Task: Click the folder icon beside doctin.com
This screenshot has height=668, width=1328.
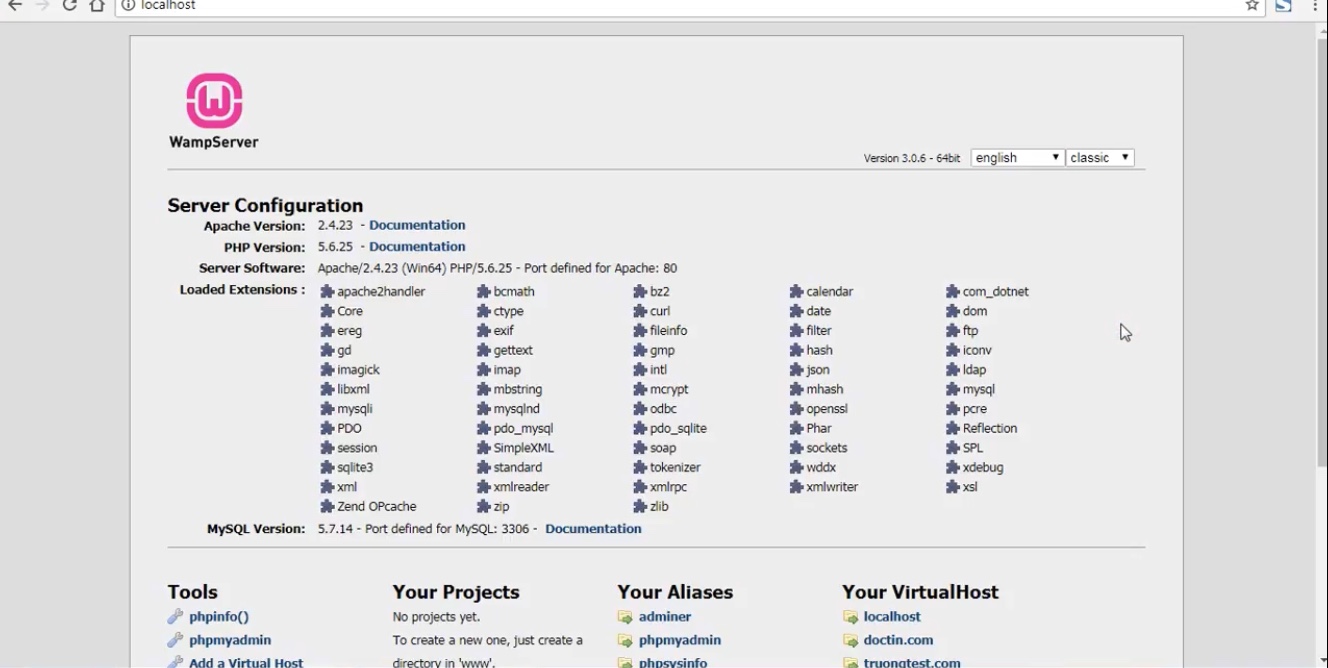Action: coord(850,641)
